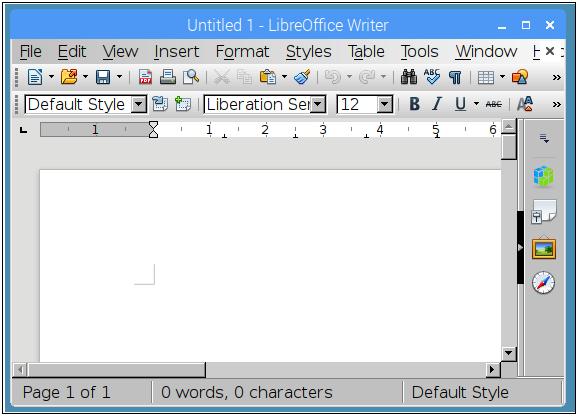Export directly as PDF icon
578x418 pixels.
click(146, 77)
